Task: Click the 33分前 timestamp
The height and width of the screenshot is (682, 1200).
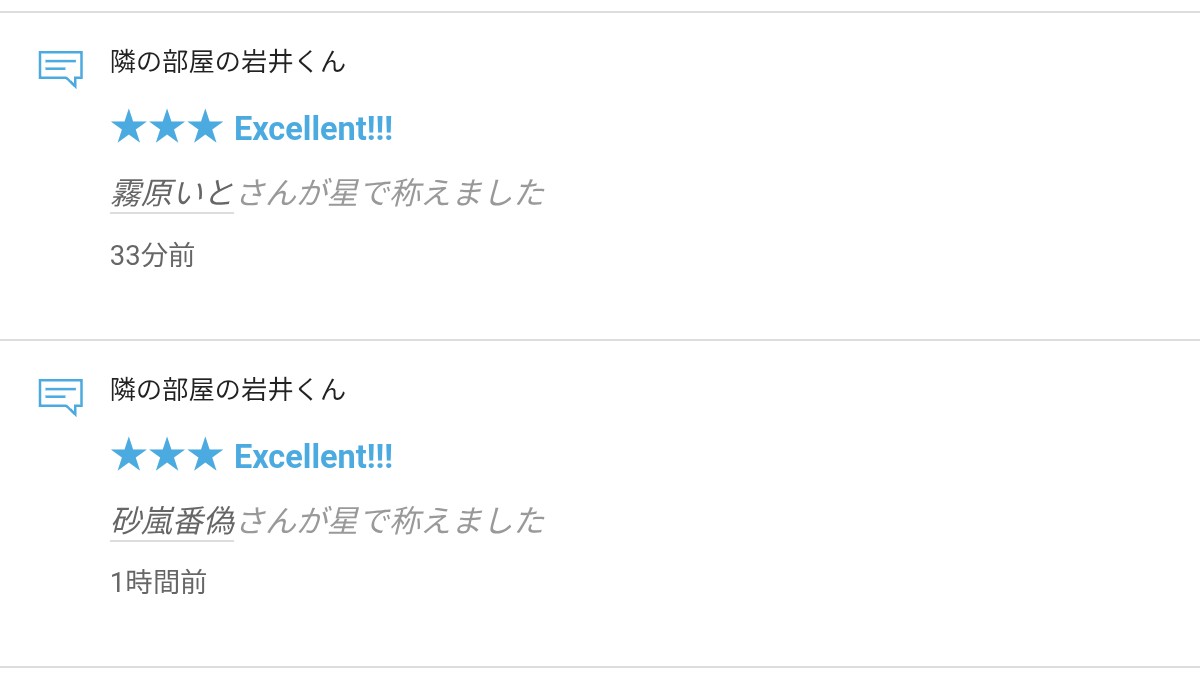Action: click(x=152, y=256)
